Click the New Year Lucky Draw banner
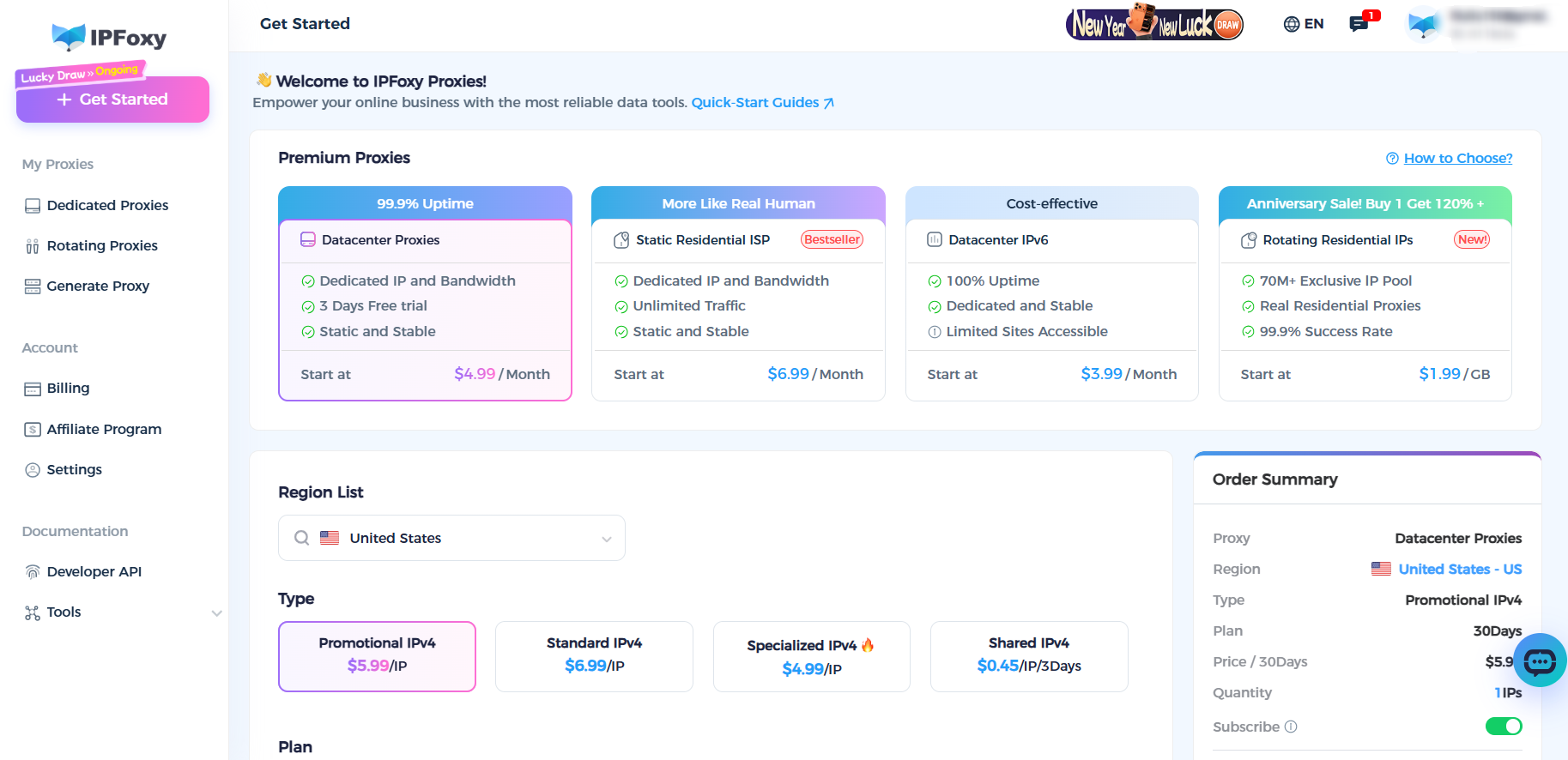The height and width of the screenshot is (760, 1568). pyautogui.click(x=1154, y=24)
